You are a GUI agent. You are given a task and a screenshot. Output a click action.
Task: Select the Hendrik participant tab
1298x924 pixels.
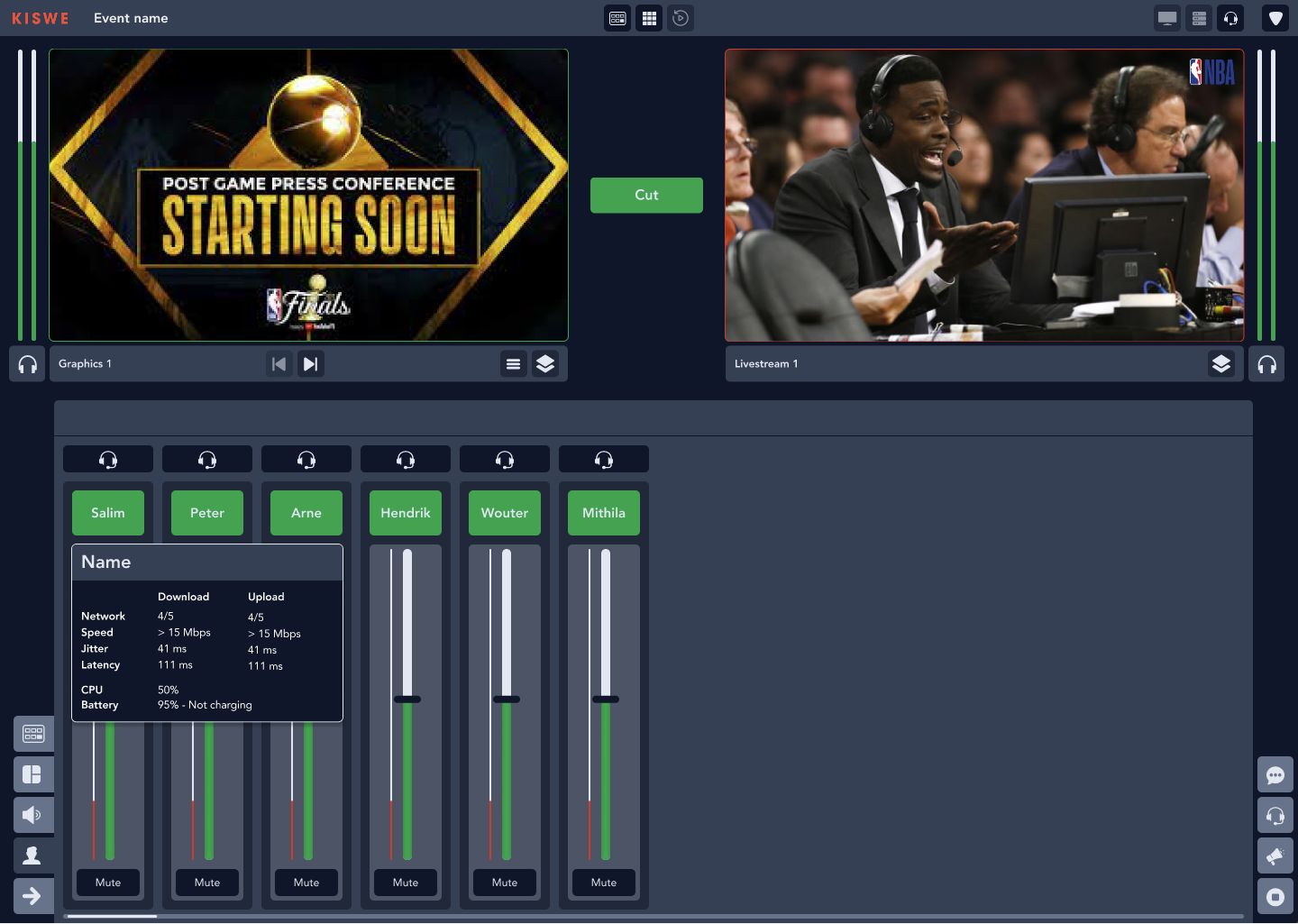pyautogui.click(x=405, y=512)
